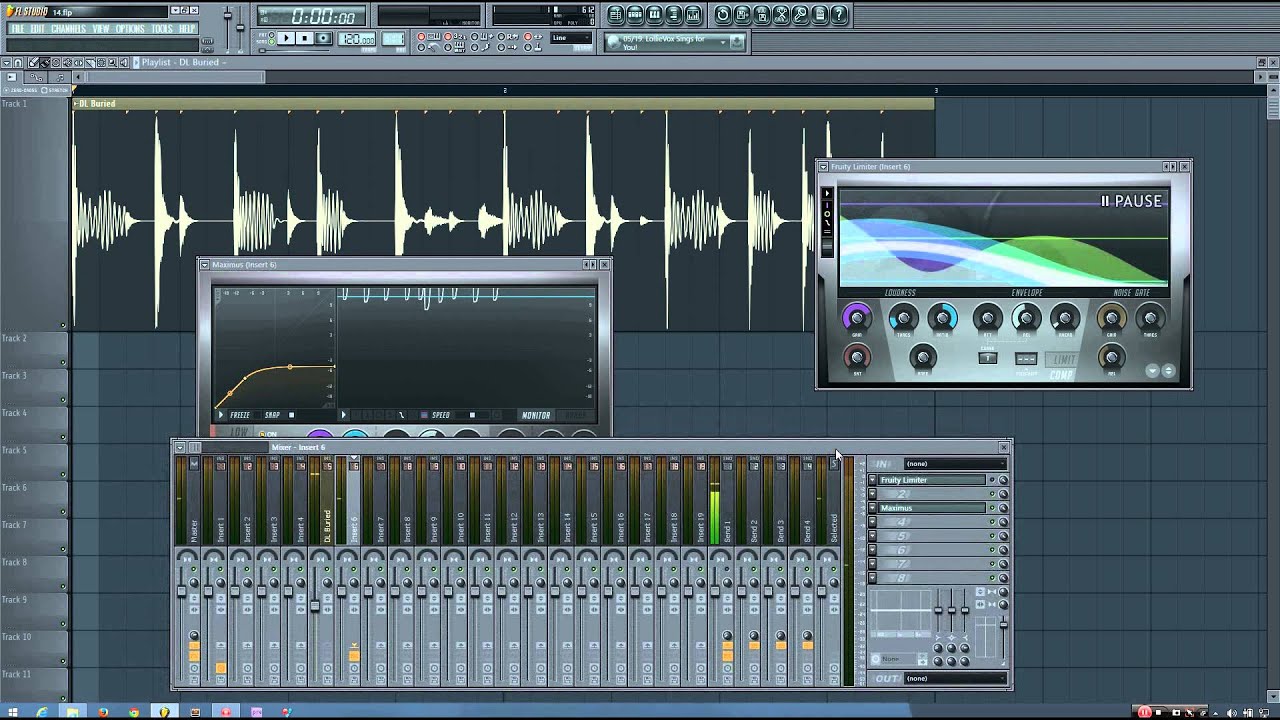Click the transport Stop button

click(x=304, y=39)
